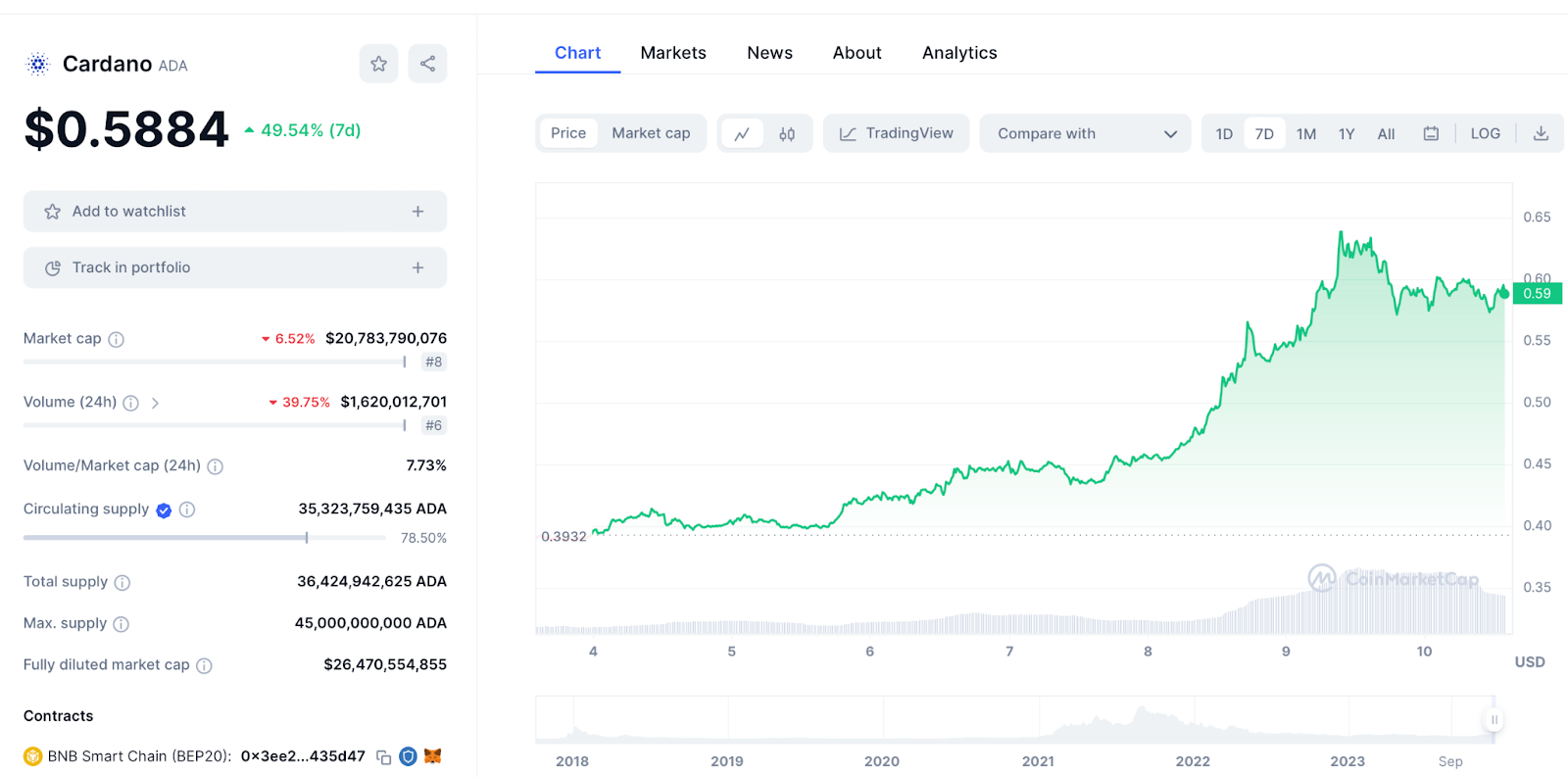Click Track in portfolio button
The width and height of the screenshot is (1568, 777).
click(235, 267)
